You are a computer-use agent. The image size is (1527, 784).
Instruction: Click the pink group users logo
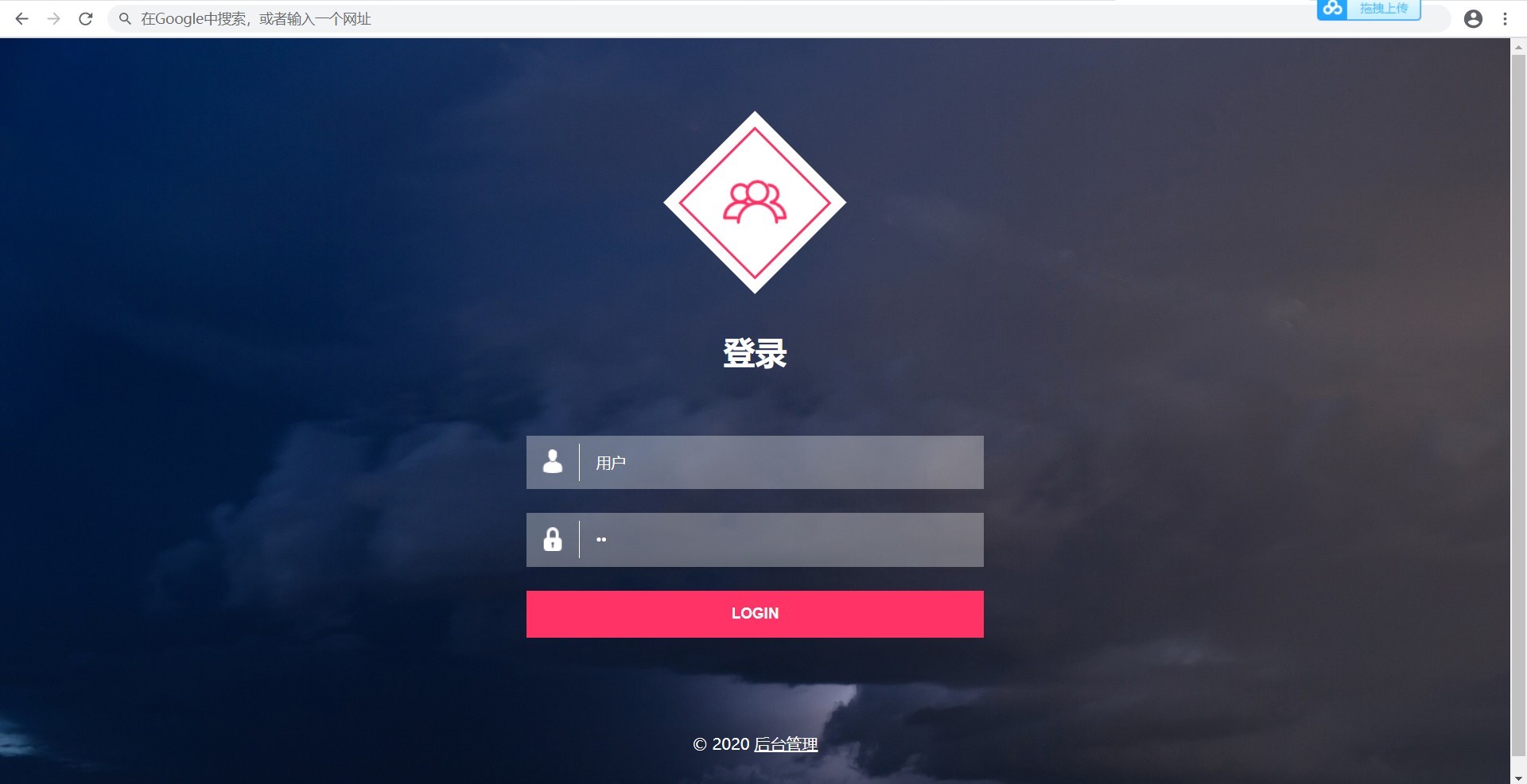(x=755, y=202)
